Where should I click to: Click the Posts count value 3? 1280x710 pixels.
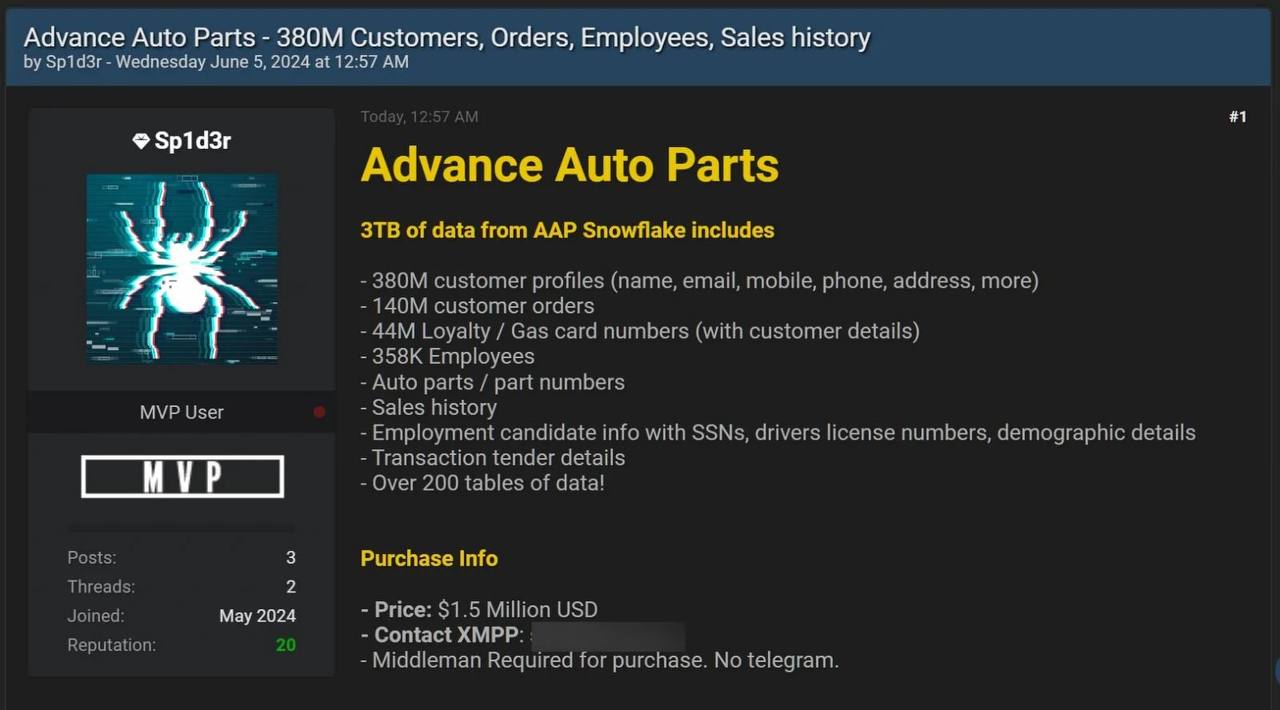[291, 558]
